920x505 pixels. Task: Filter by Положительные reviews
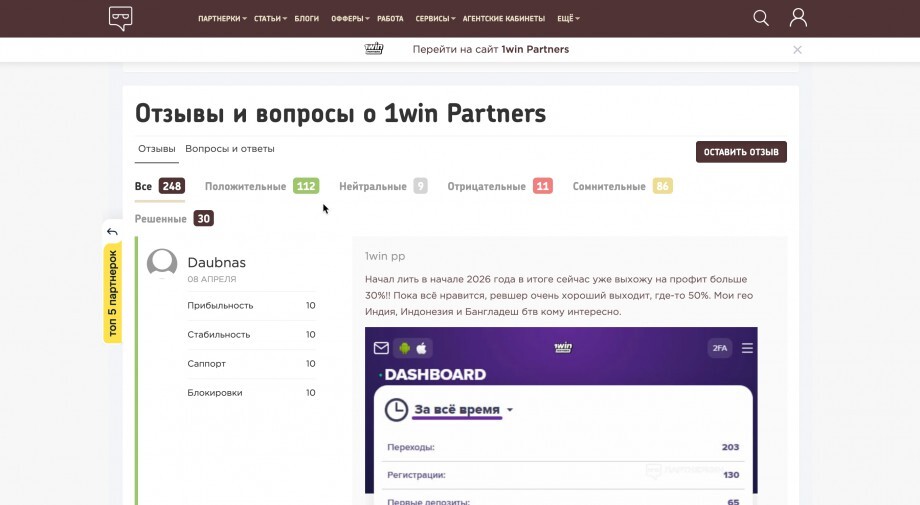pos(260,186)
